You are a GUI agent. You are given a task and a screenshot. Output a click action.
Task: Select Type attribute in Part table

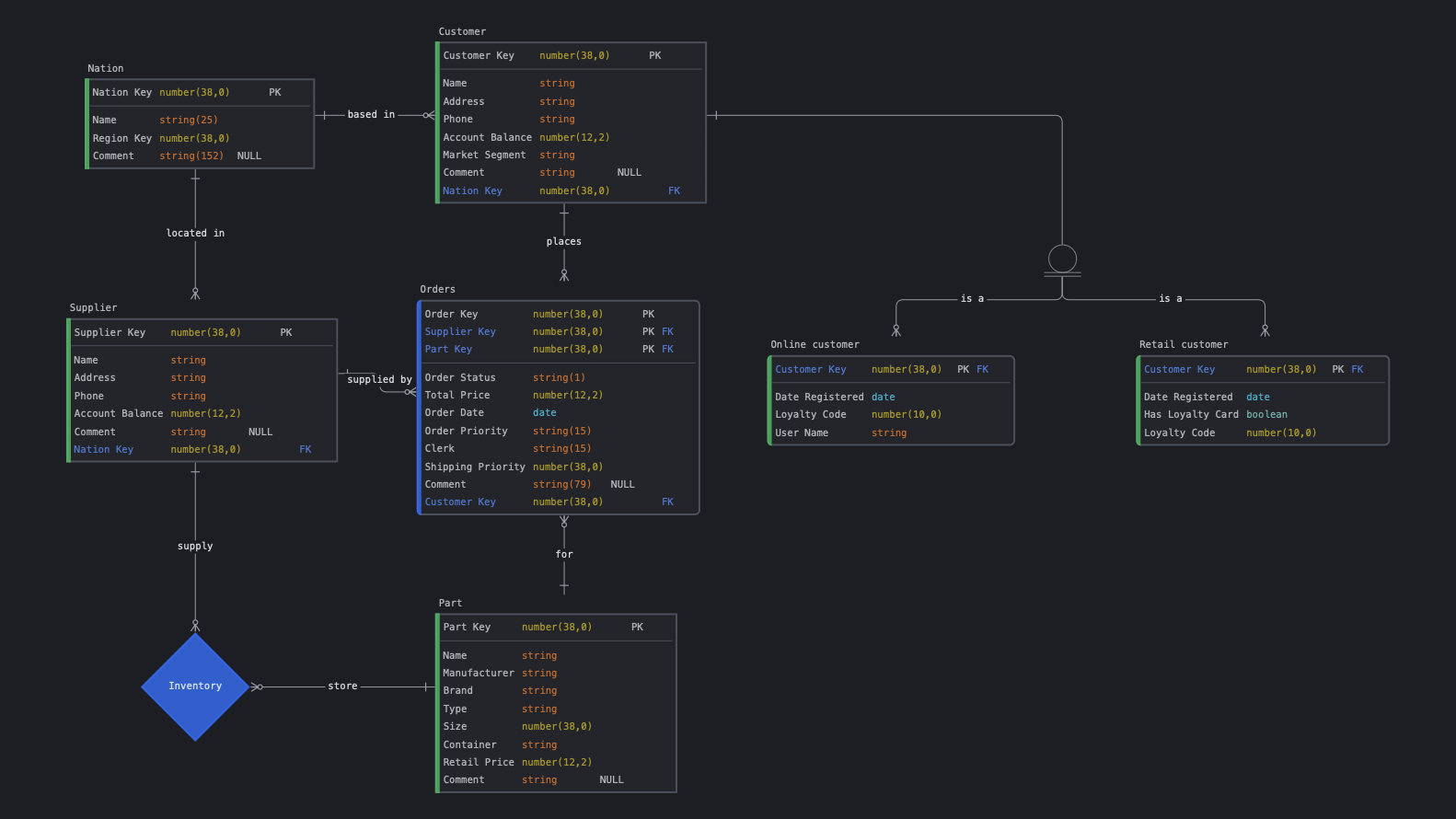tap(557, 709)
